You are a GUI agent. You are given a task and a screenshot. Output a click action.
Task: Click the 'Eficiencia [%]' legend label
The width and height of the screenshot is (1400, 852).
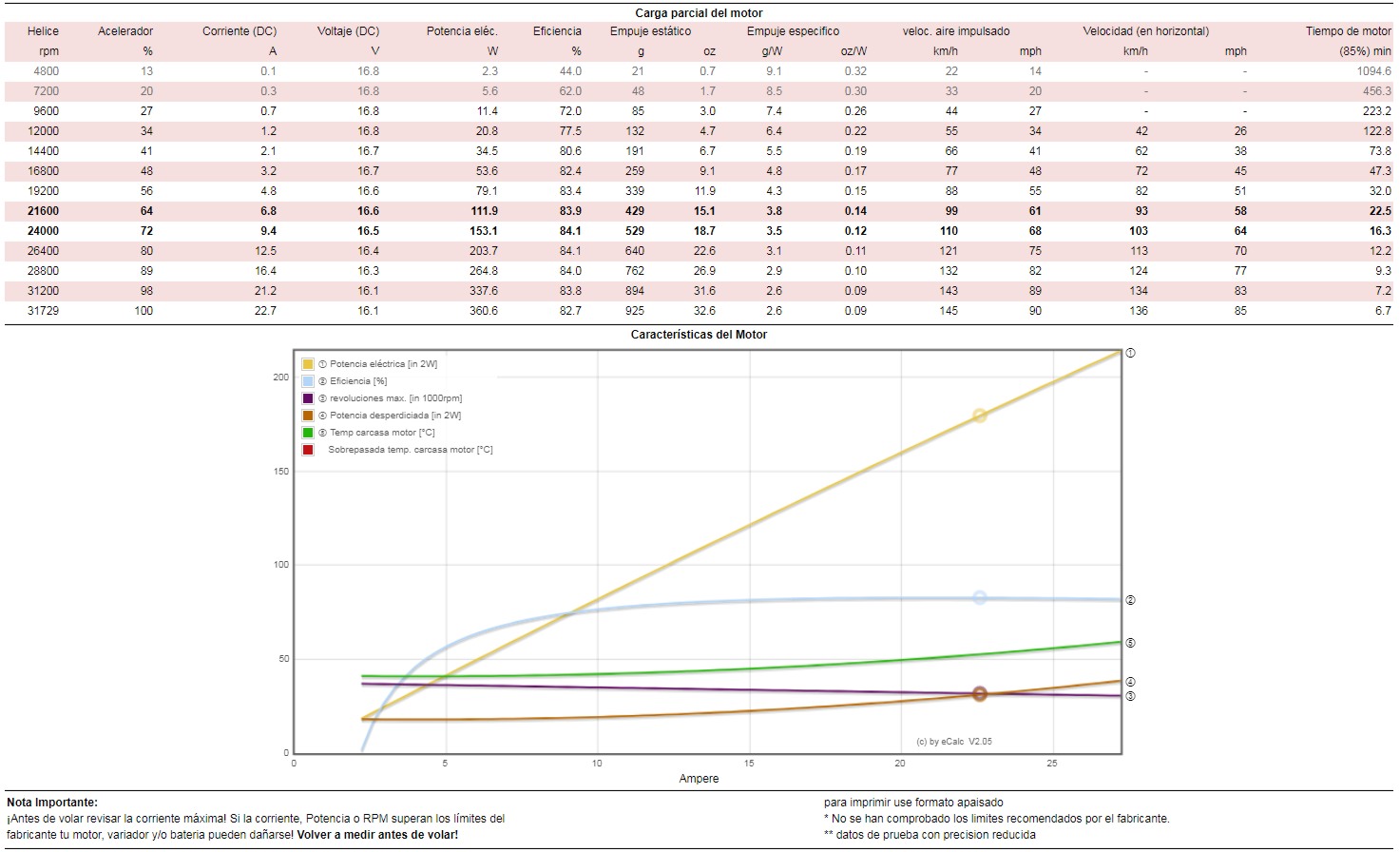pos(358,381)
